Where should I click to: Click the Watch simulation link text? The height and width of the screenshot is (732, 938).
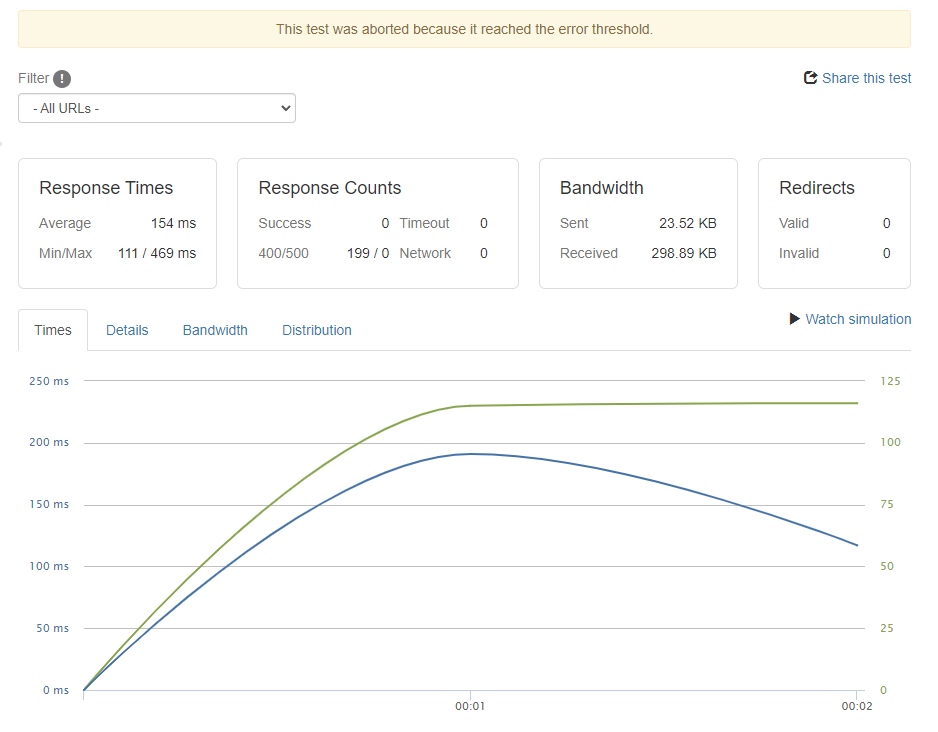coord(858,319)
